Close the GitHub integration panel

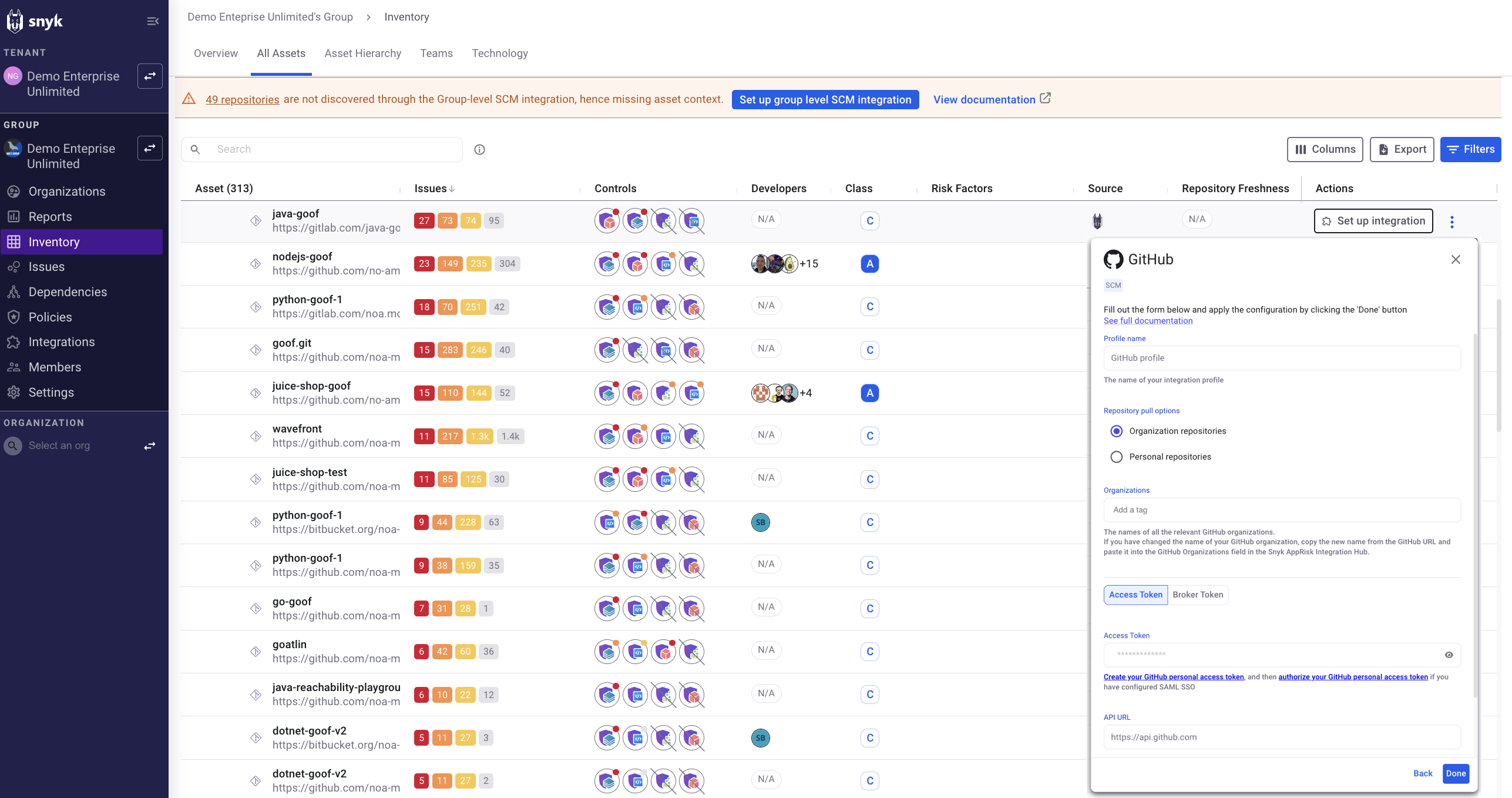pos(1456,259)
